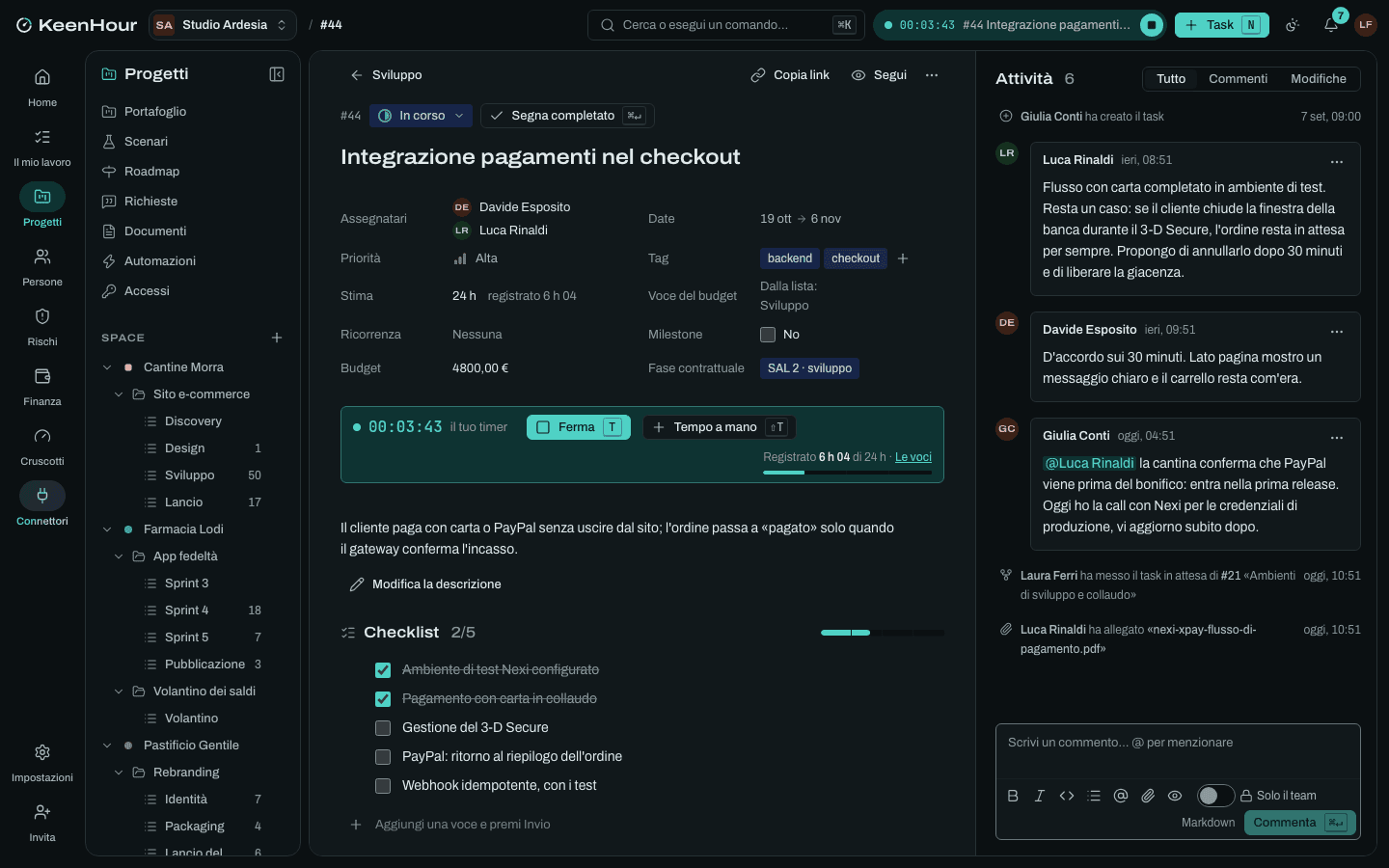Collapse the Cantine Morra space
The height and width of the screenshot is (868, 1389).
coord(107,367)
